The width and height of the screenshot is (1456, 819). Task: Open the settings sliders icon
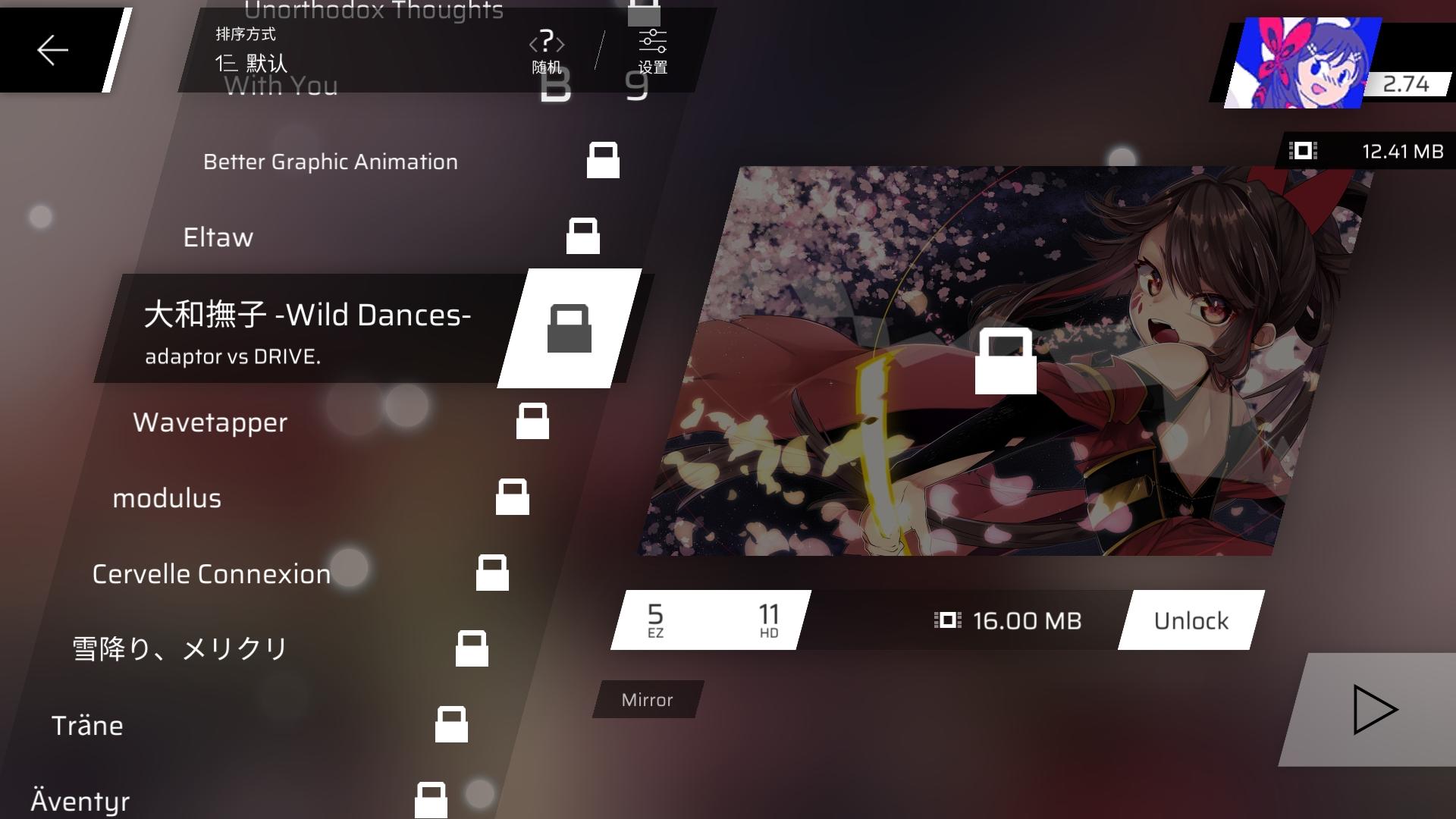pyautogui.click(x=652, y=50)
